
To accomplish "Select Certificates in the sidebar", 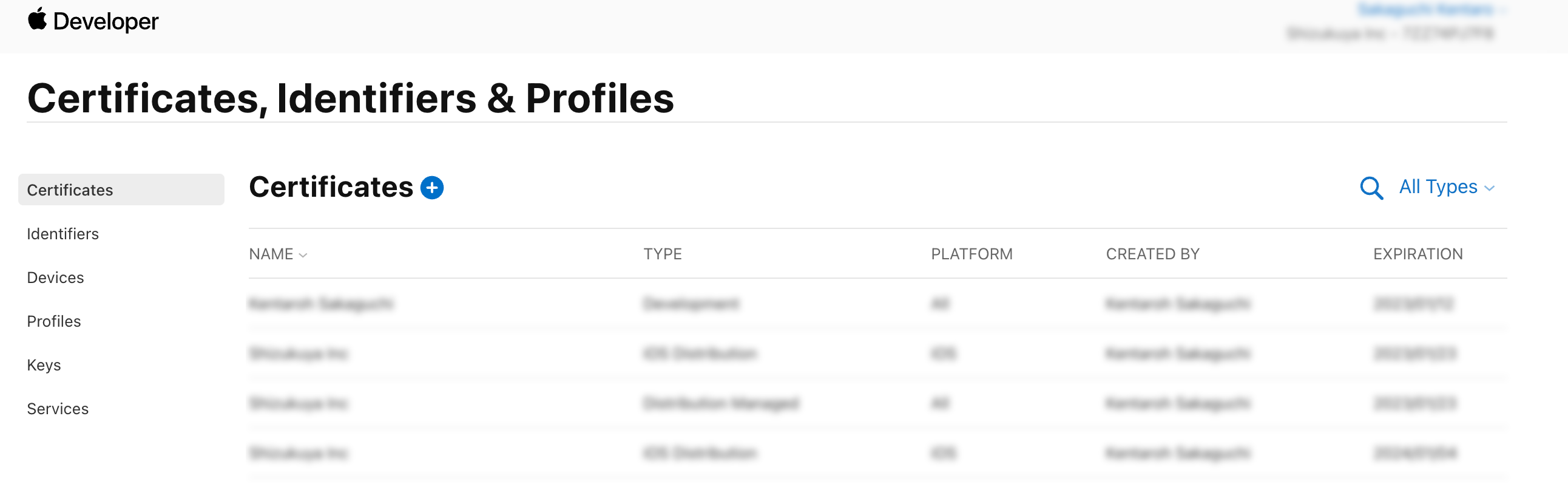I will [69, 189].
